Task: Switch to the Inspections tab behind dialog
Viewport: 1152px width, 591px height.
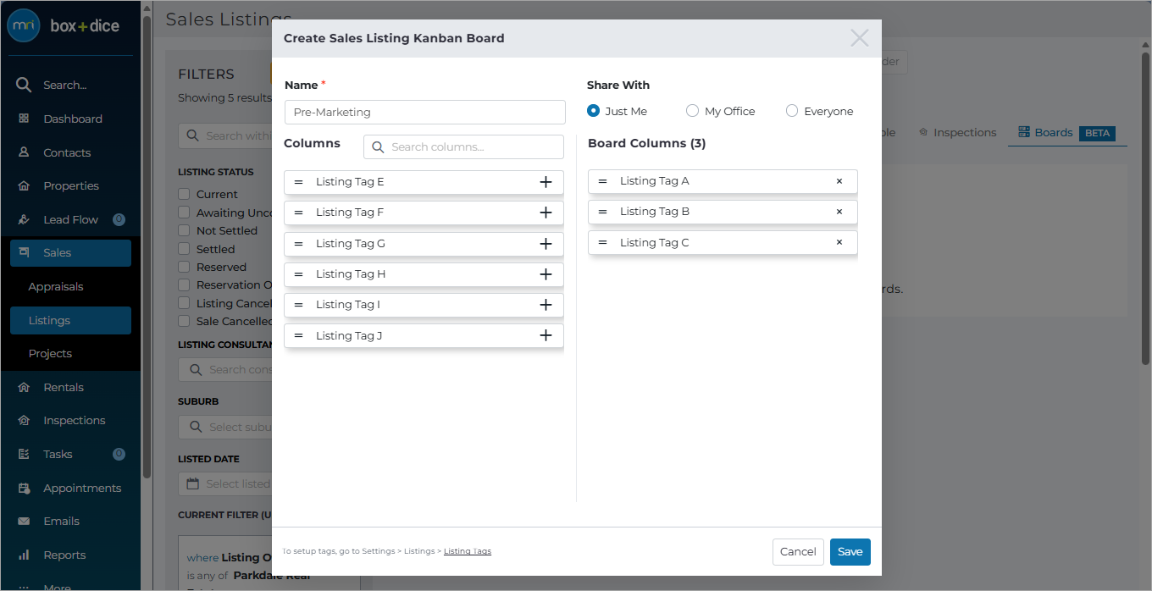Action: point(957,132)
